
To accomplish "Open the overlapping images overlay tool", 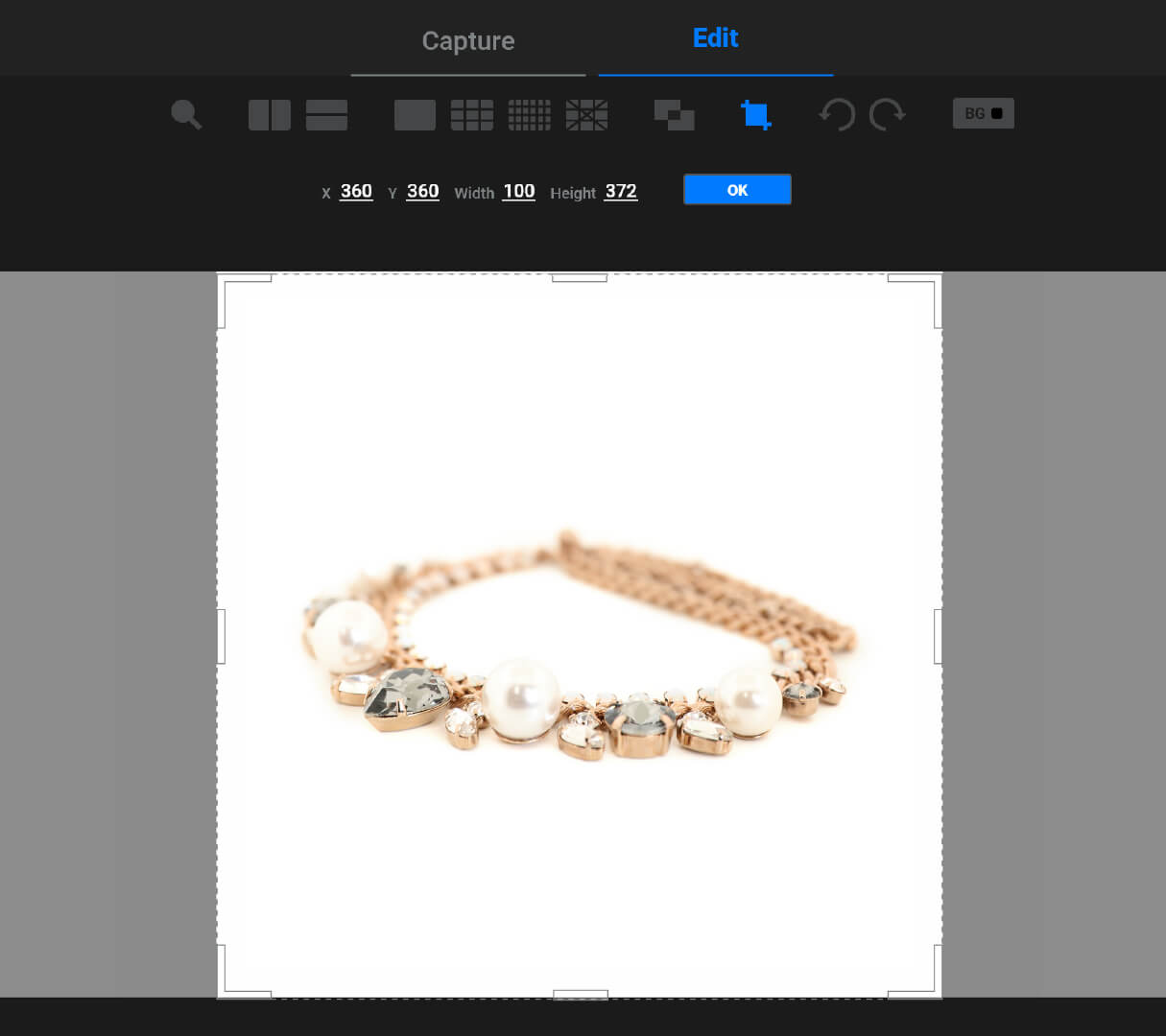I will coord(674,115).
